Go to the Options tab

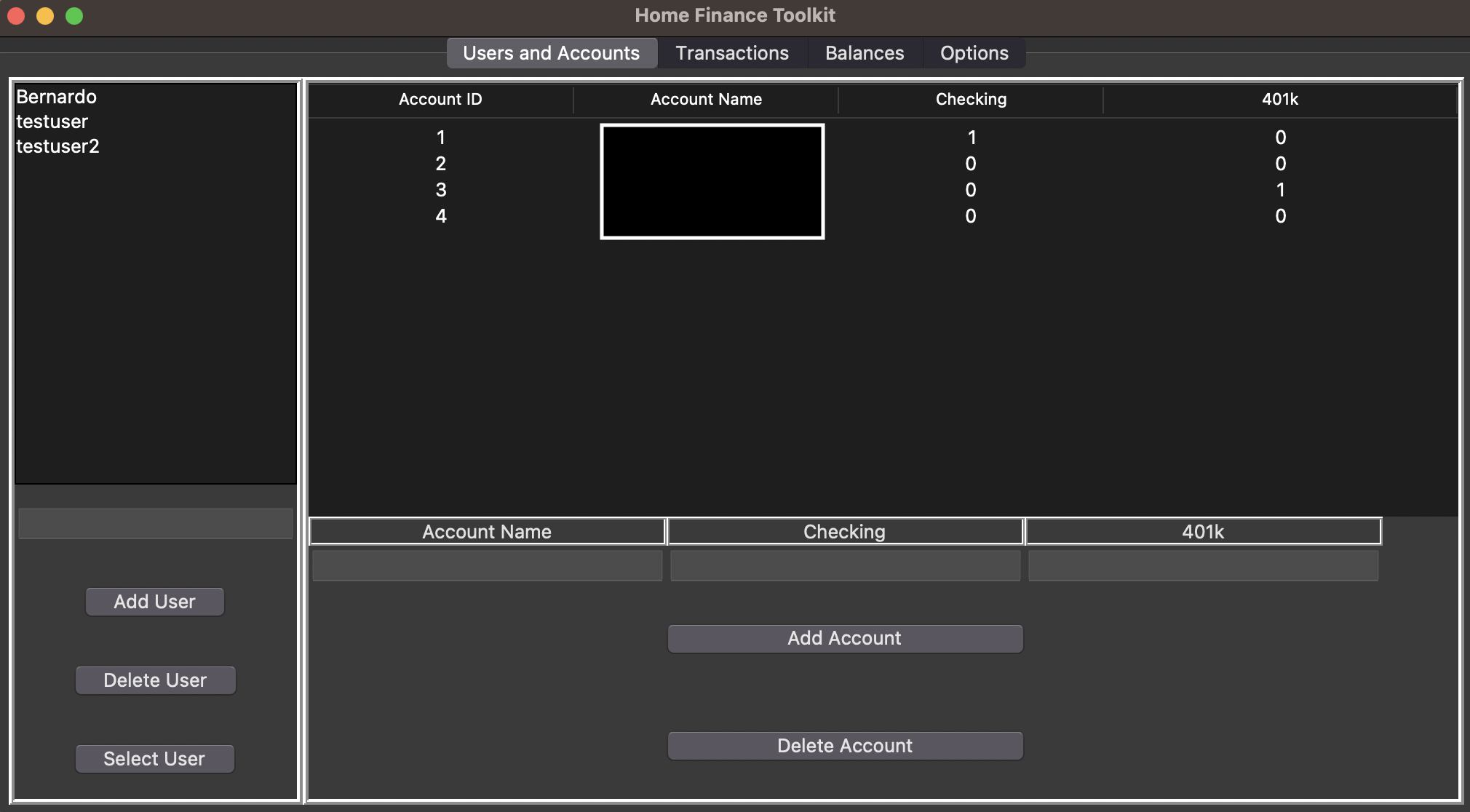point(974,53)
